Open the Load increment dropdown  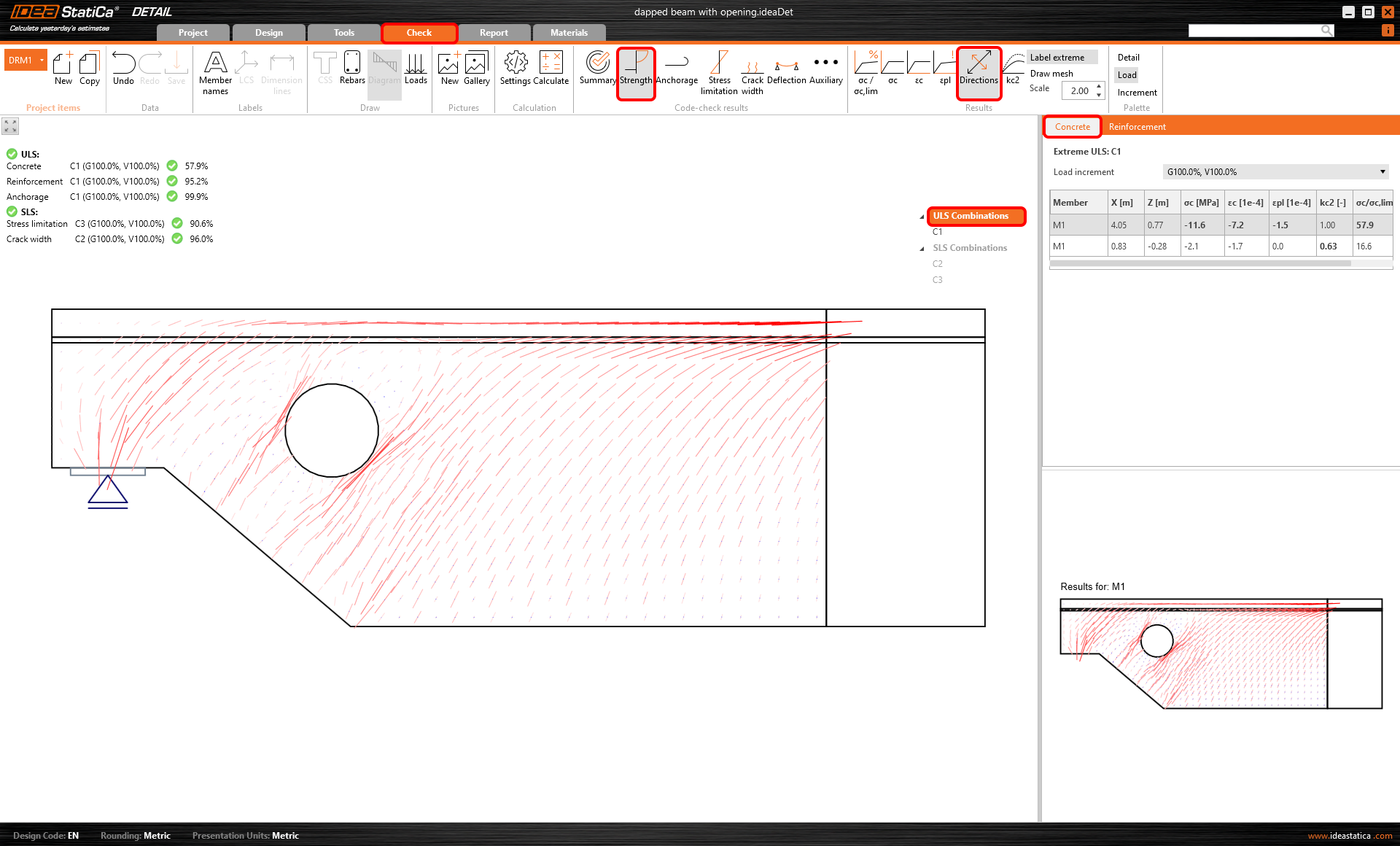pos(1275,172)
